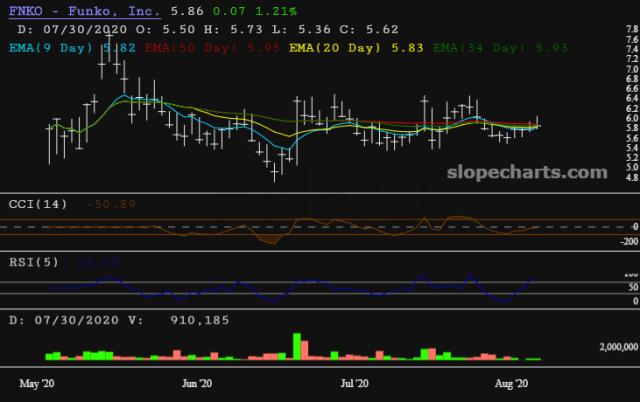640x402 pixels.
Task: Select the Jun '20 date axis label
Action: (197, 384)
